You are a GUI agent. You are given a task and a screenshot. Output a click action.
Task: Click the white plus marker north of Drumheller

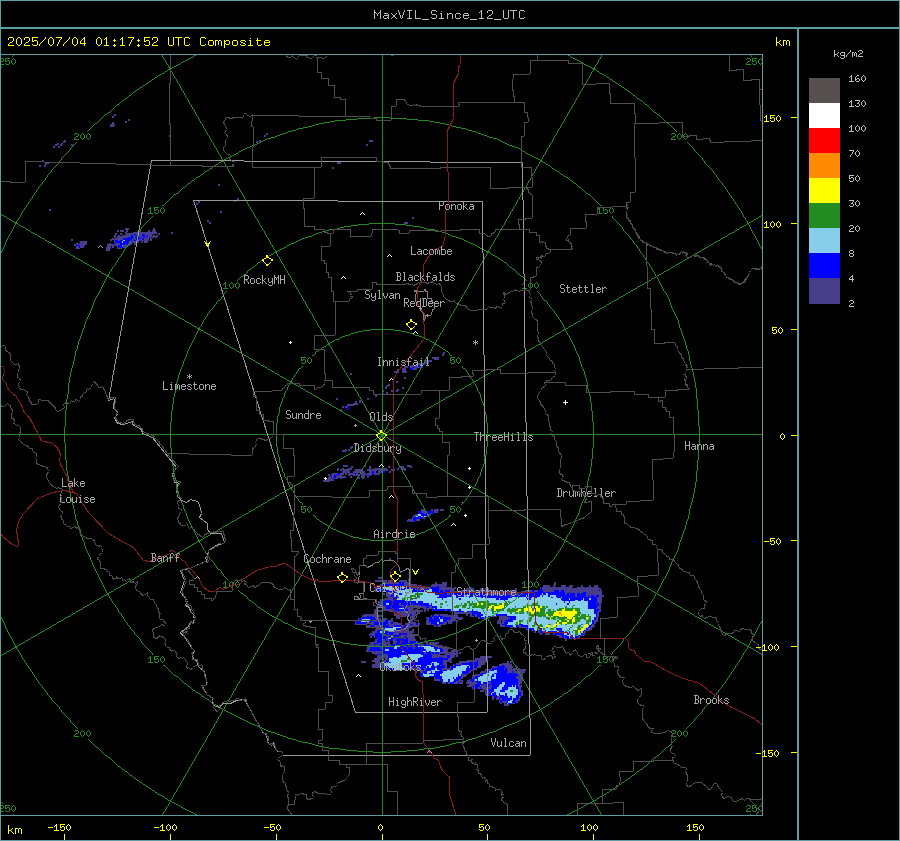click(565, 402)
